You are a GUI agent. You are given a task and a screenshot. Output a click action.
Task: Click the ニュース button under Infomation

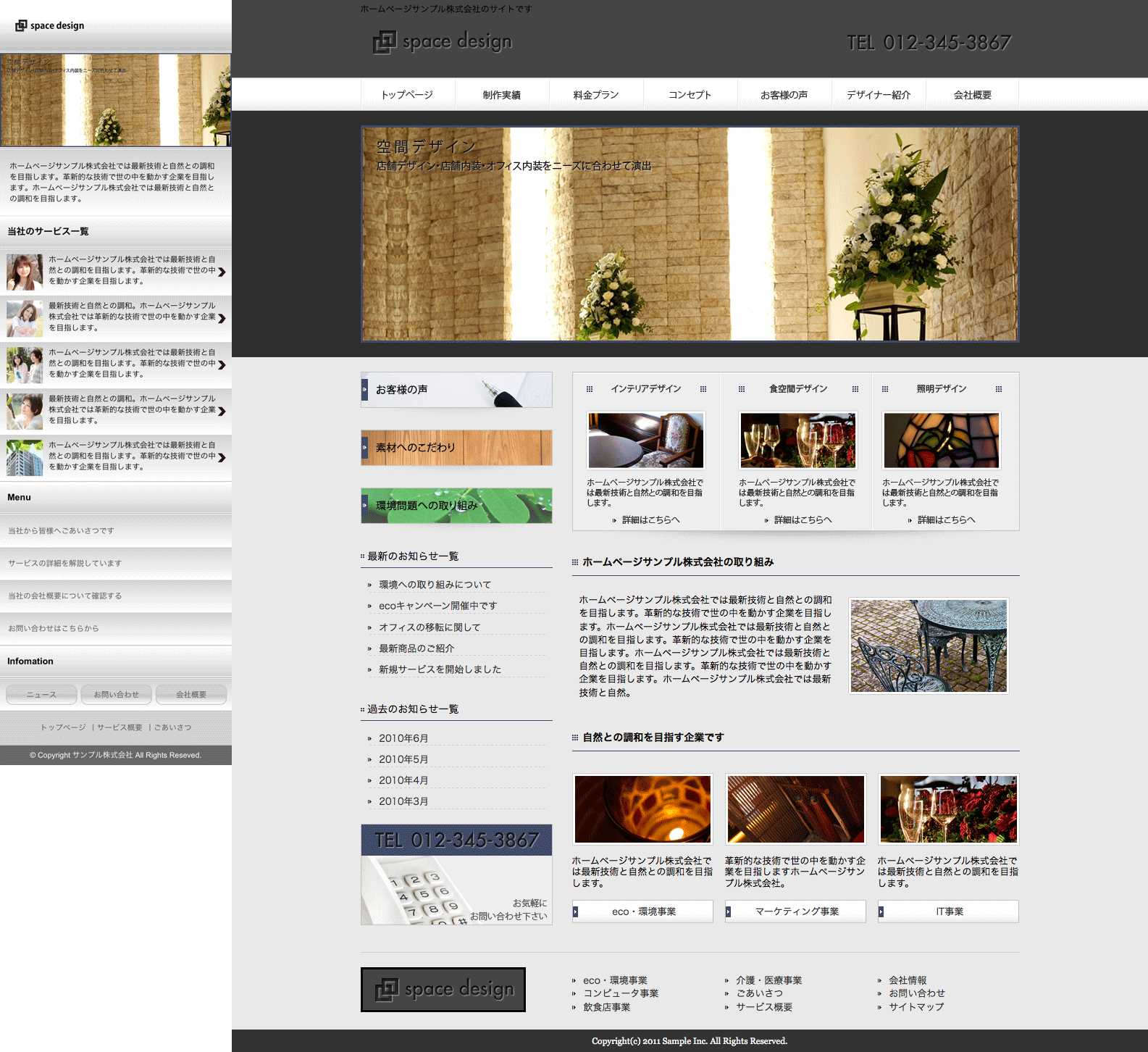41,694
